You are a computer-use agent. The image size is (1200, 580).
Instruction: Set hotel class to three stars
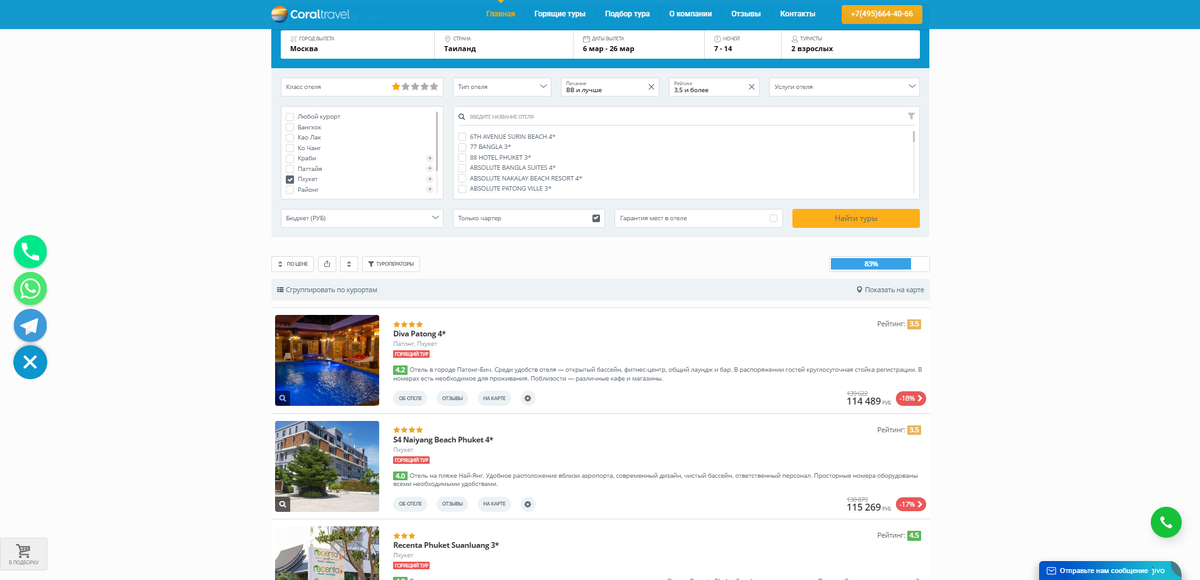415,86
